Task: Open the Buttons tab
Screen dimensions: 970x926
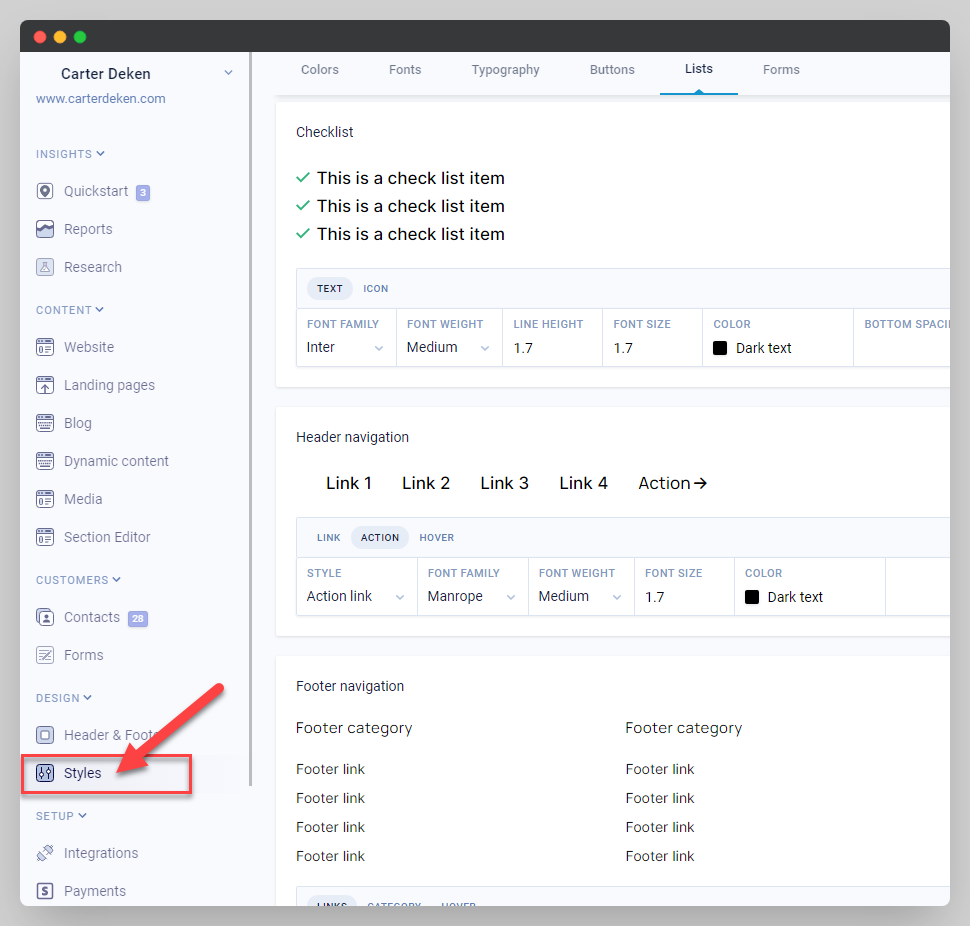Action: (612, 70)
